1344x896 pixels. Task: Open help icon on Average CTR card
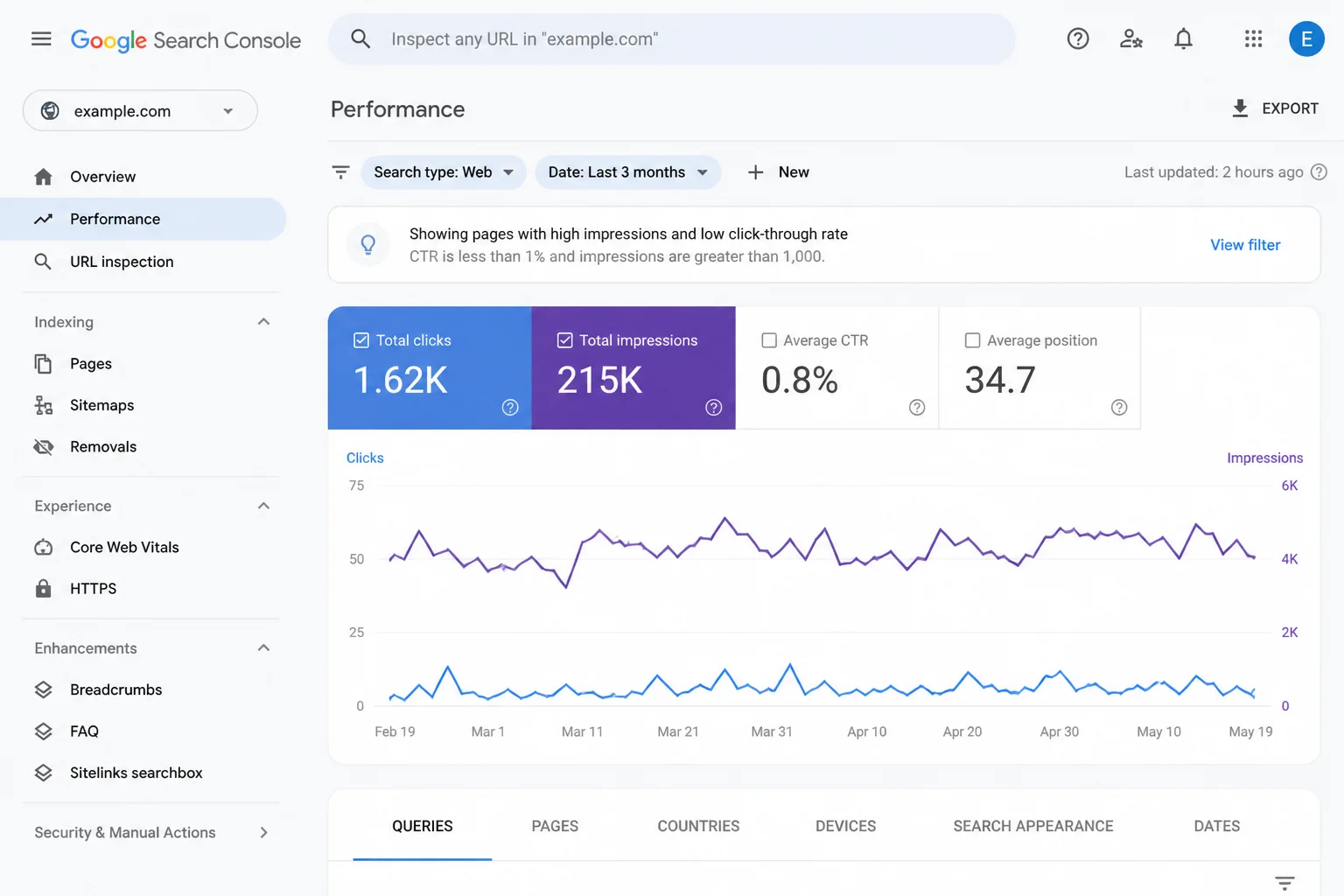(917, 408)
